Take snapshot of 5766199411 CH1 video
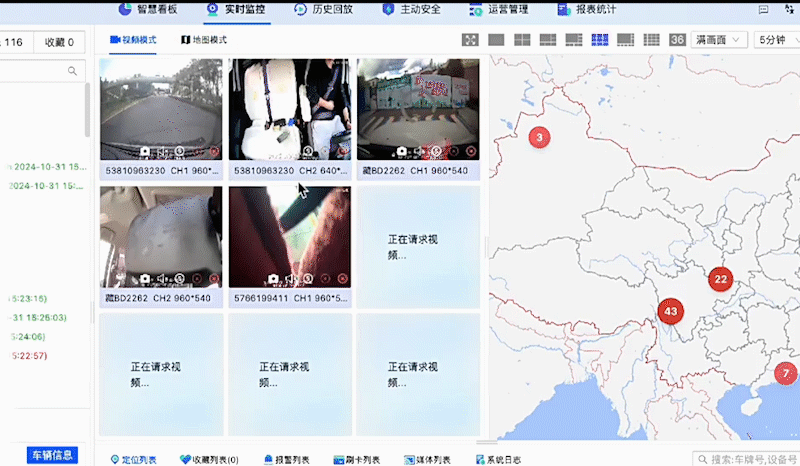 273,279
